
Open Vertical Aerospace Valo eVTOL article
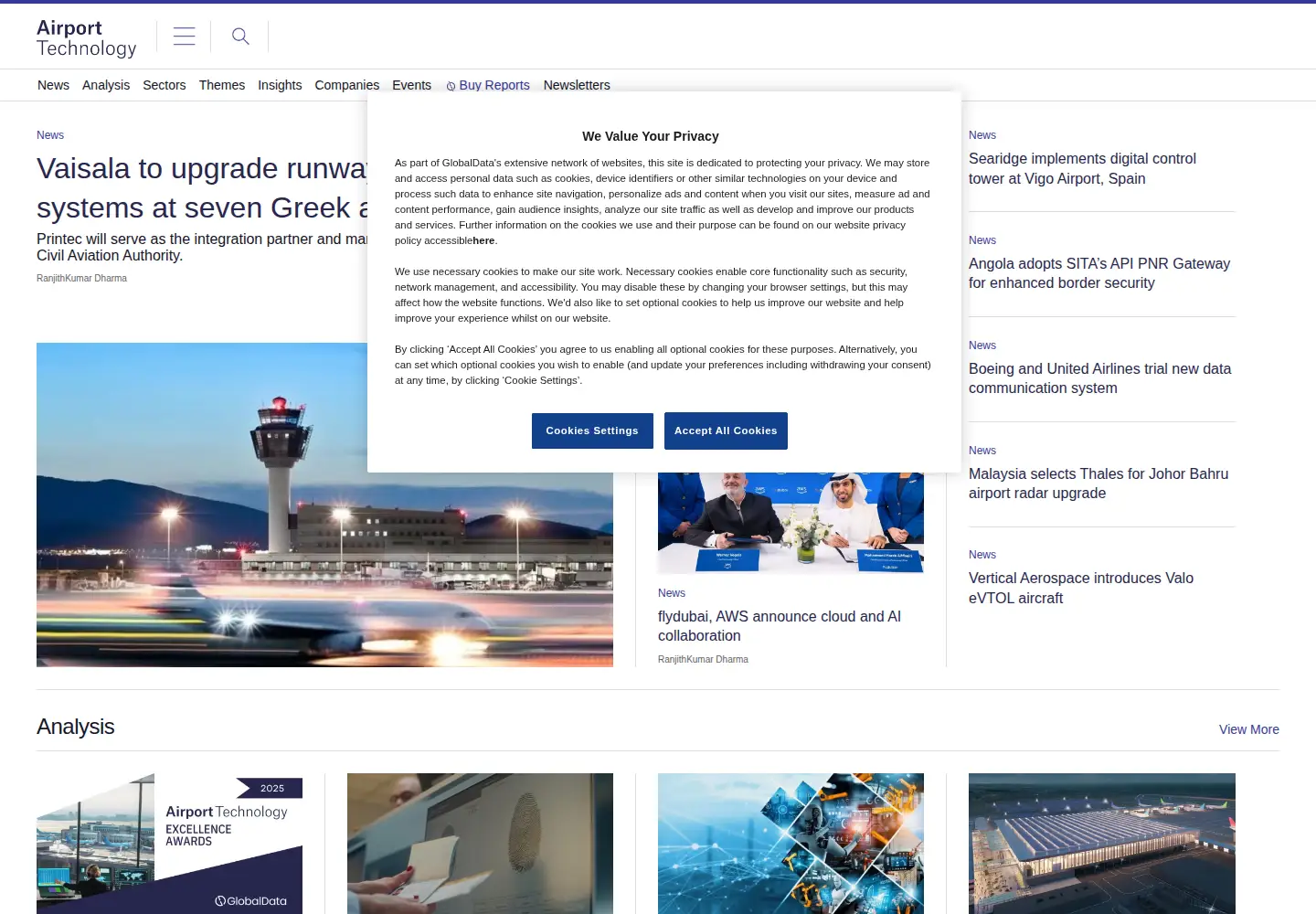pos(1081,588)
